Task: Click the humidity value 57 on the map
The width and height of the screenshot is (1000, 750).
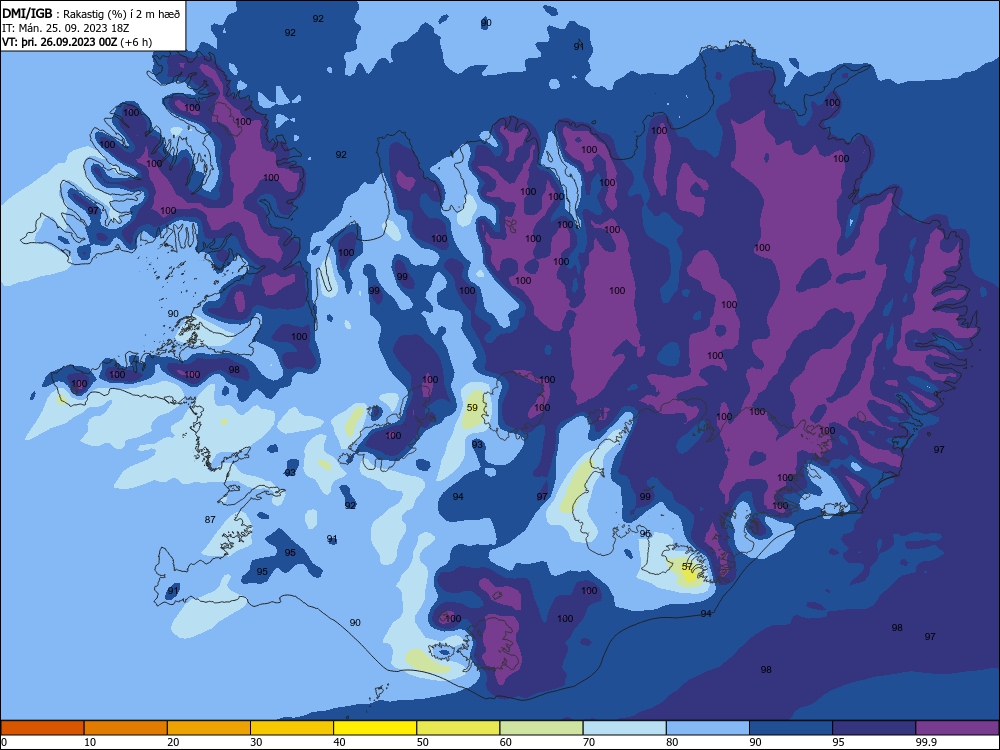Action: pyautogui.click(x=687, y=566)
